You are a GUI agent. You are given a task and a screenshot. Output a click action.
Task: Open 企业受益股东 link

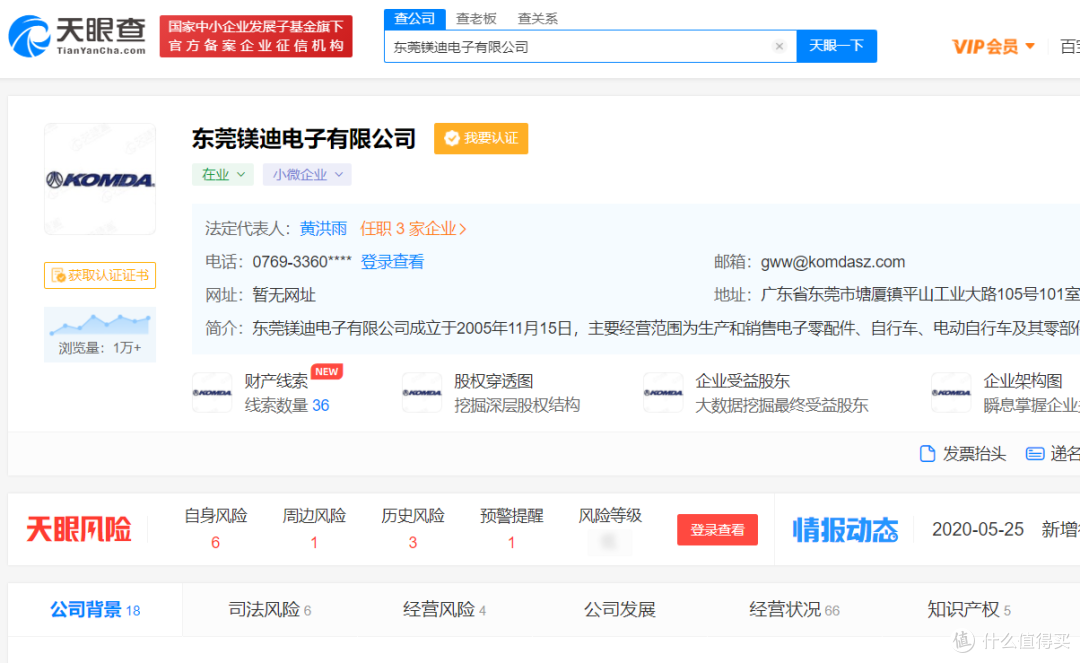[x=742, y=381]
